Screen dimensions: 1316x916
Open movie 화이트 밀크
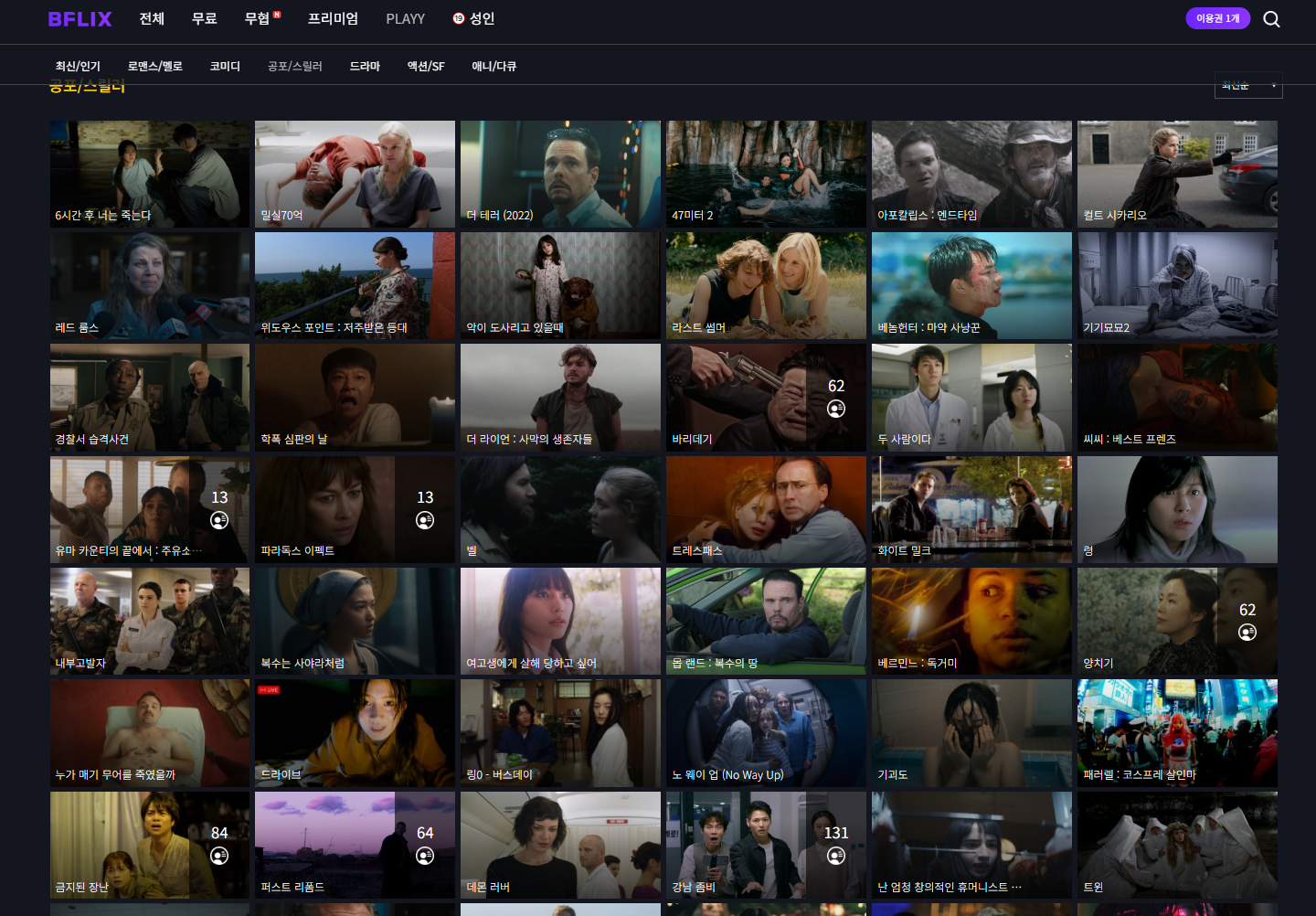pos(971,509)
